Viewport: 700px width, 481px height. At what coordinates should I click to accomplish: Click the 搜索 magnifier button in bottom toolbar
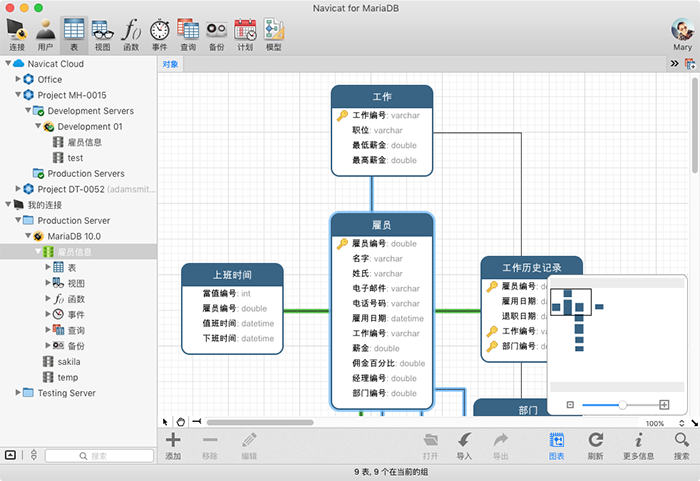tap(681, 446)
